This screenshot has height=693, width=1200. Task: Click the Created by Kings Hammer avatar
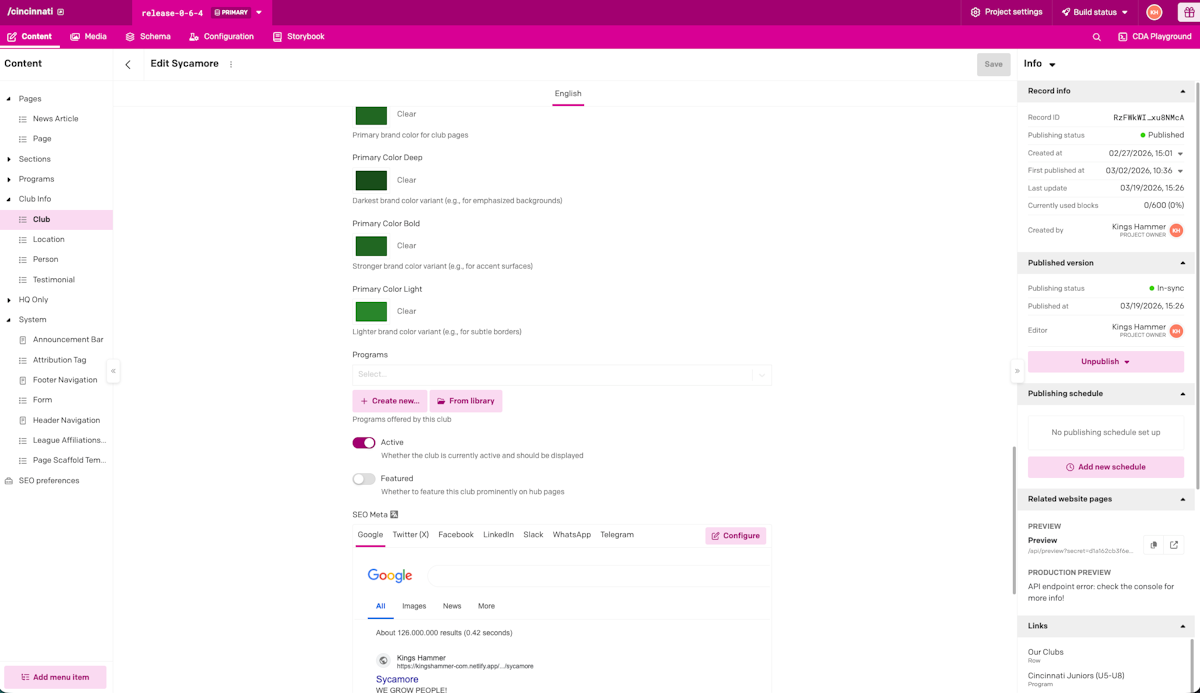coord(1176,230)
